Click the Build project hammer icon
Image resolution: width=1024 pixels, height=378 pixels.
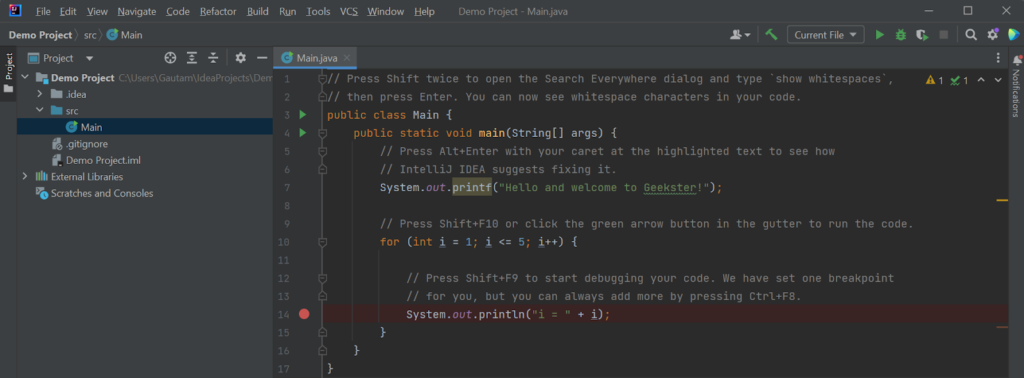(771, 35)
